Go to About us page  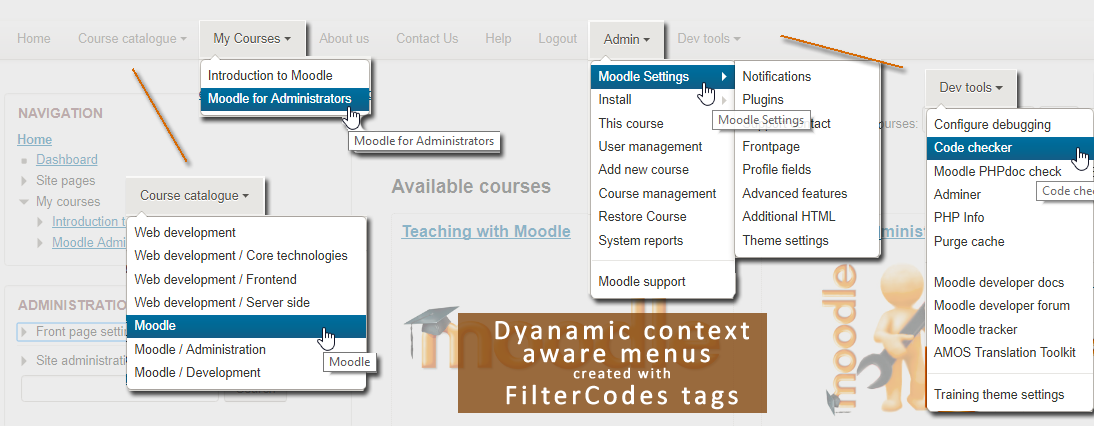pyautogui.click(x=344, y=39)
